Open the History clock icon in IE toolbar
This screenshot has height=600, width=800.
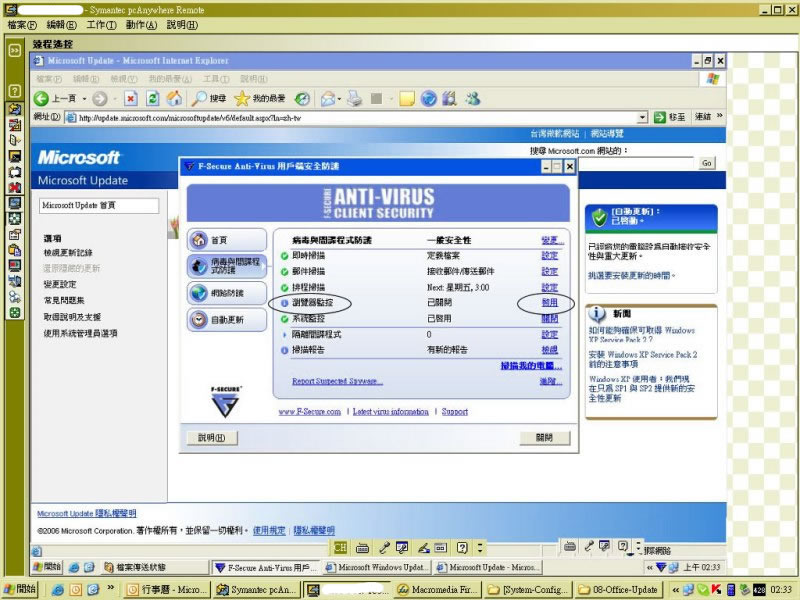pos(303,98)
